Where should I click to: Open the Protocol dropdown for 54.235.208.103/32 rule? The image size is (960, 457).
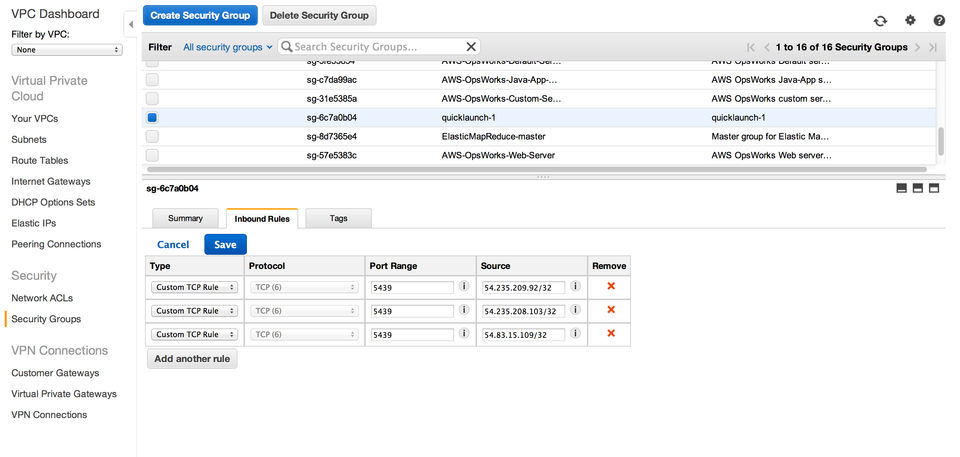coord(304,311)
